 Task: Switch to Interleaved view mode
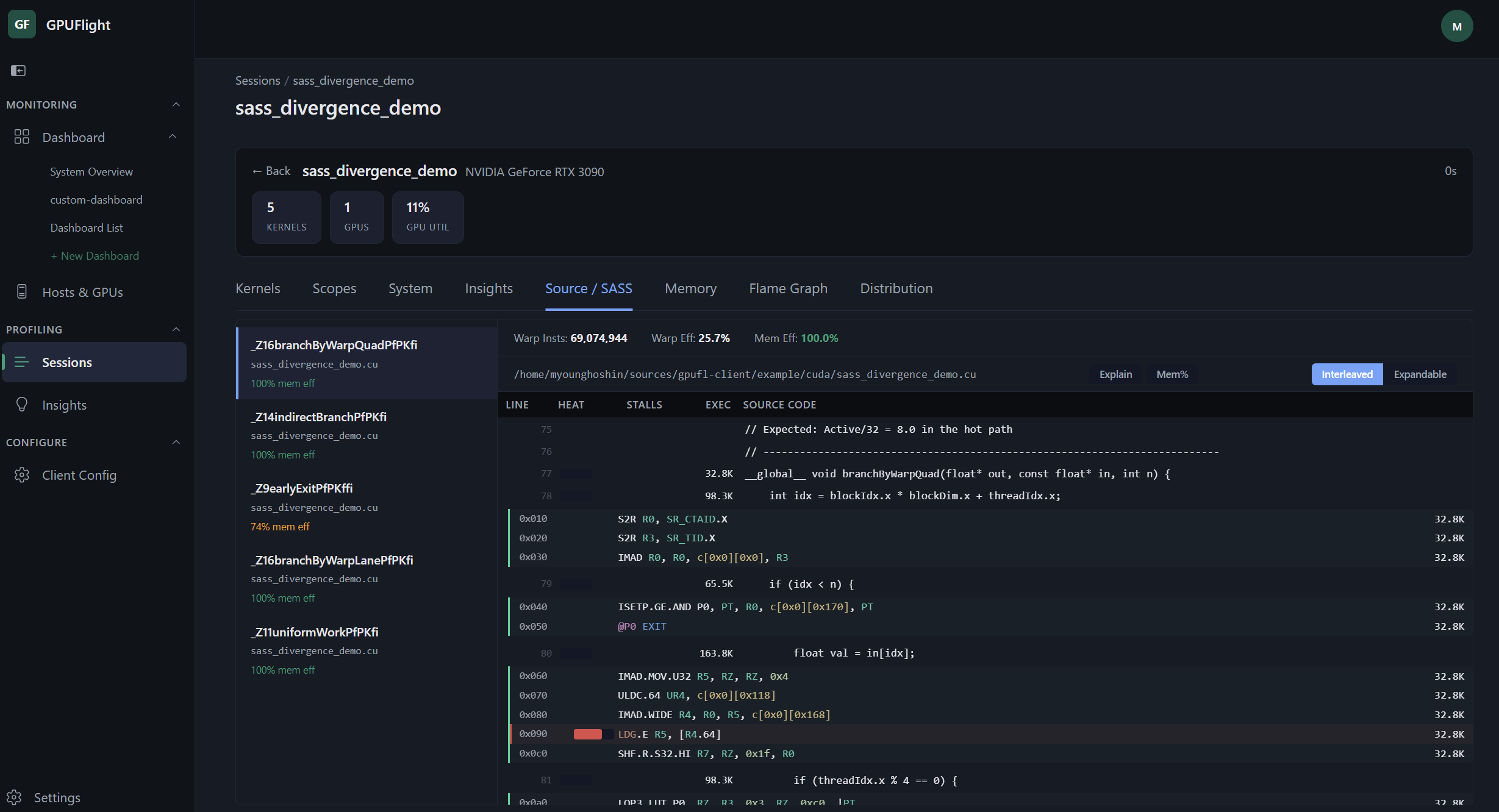(x=1347, y=374)
